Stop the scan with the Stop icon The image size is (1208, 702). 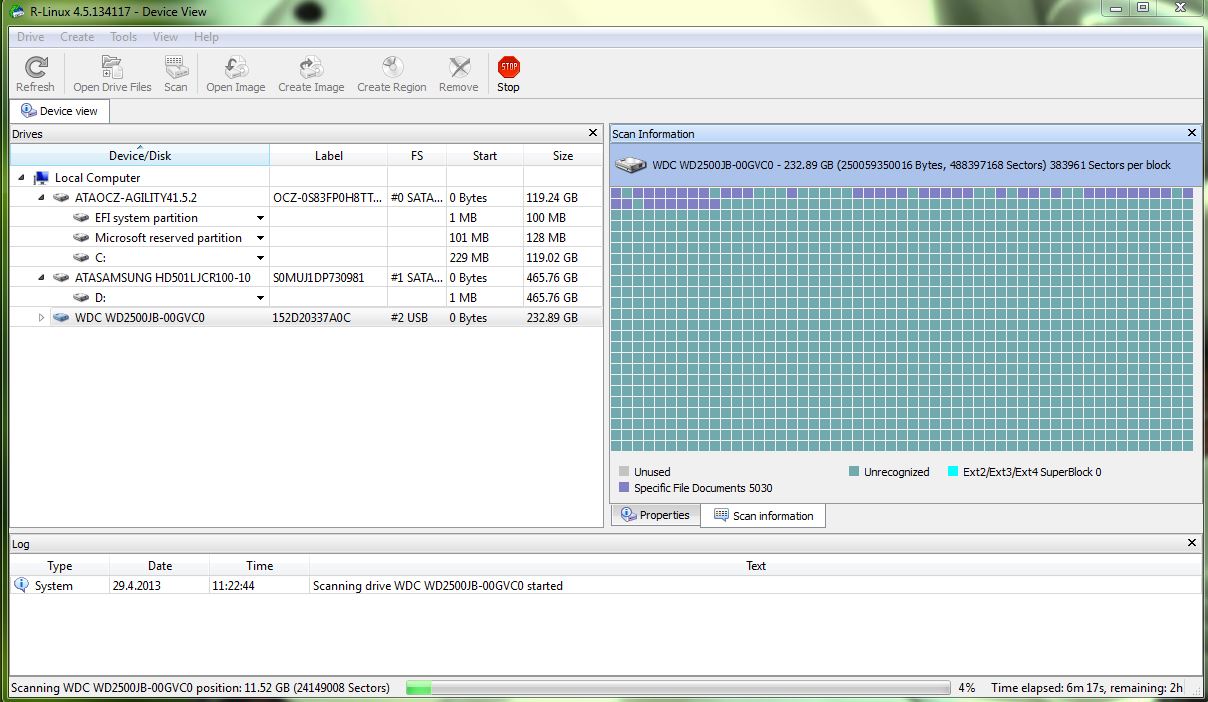pos(509,67)
